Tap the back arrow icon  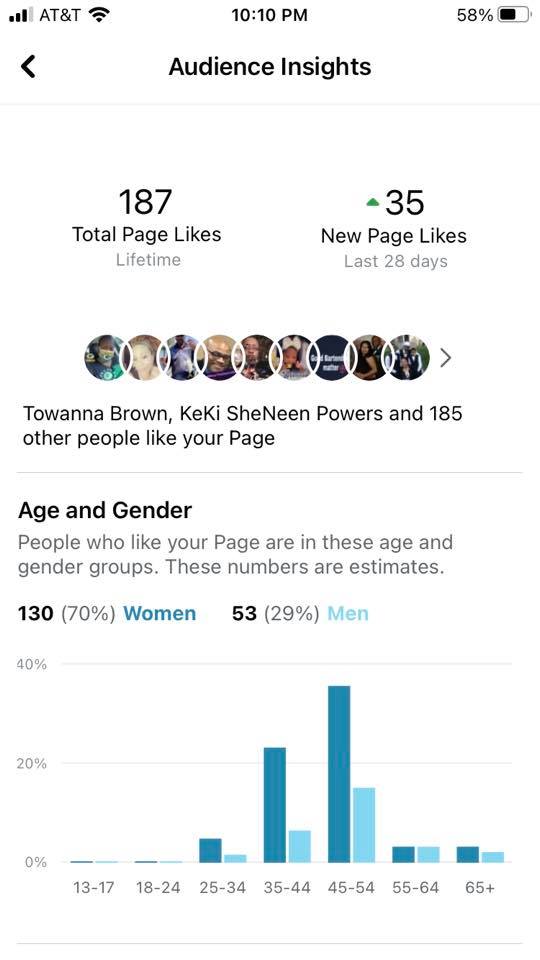coord(28,66)
